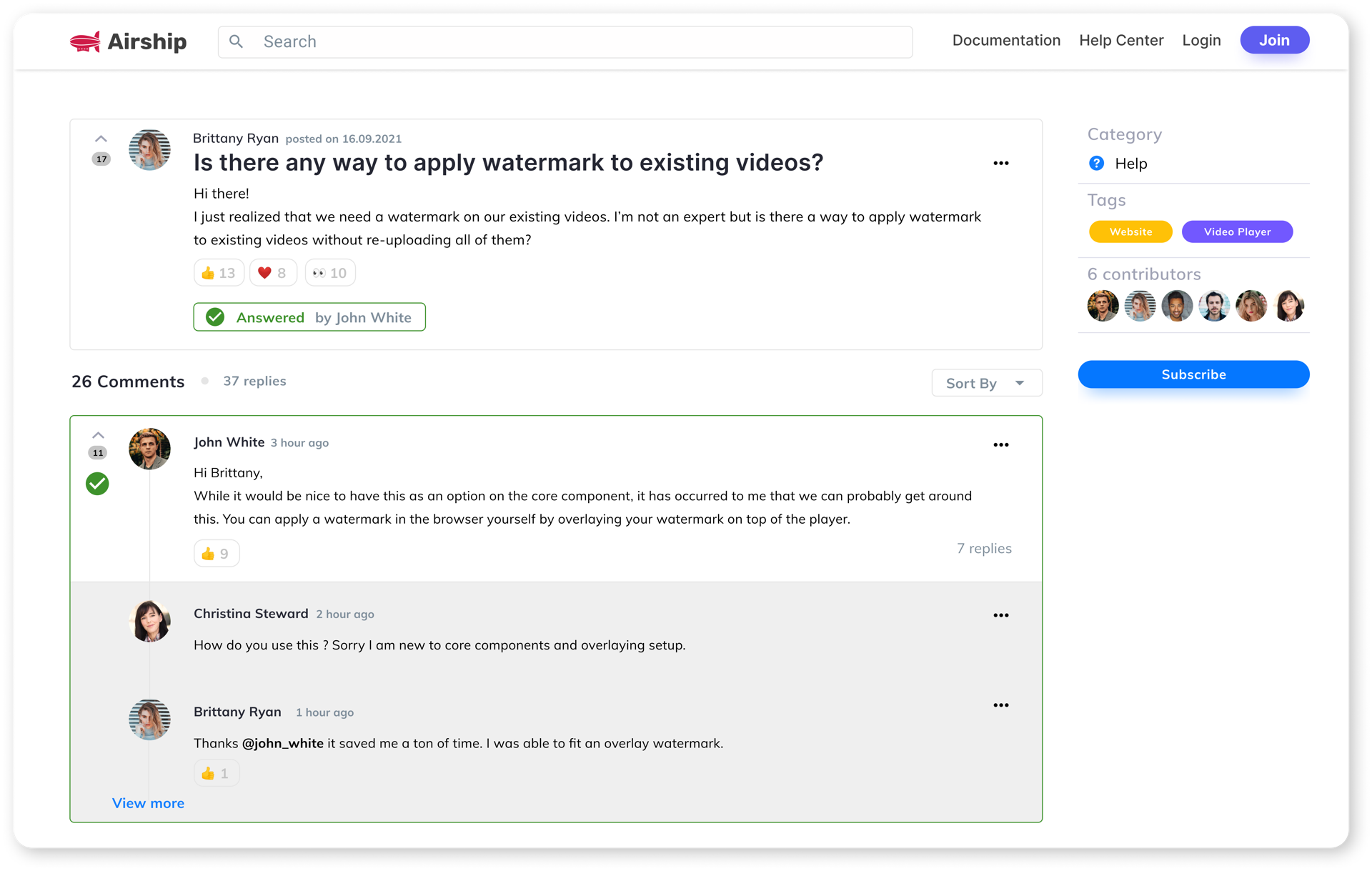This screenshot has width=1372, height=871.
Task: Click the fourth contributor avatar
Action: tap(1214, 306)
